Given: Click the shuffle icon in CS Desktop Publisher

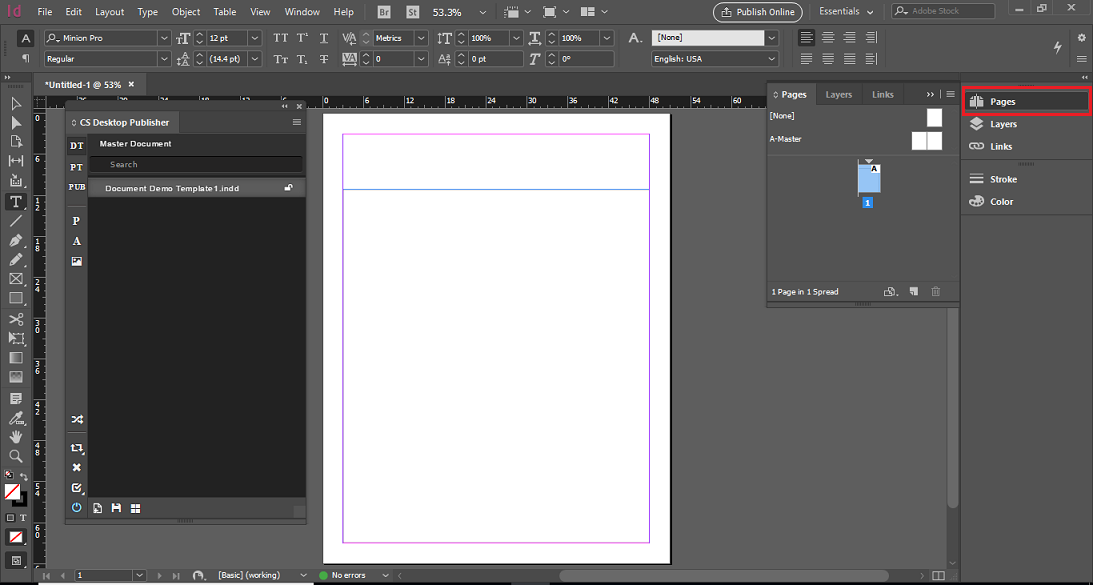Looking at the screenshot, I should pos(77,420).
